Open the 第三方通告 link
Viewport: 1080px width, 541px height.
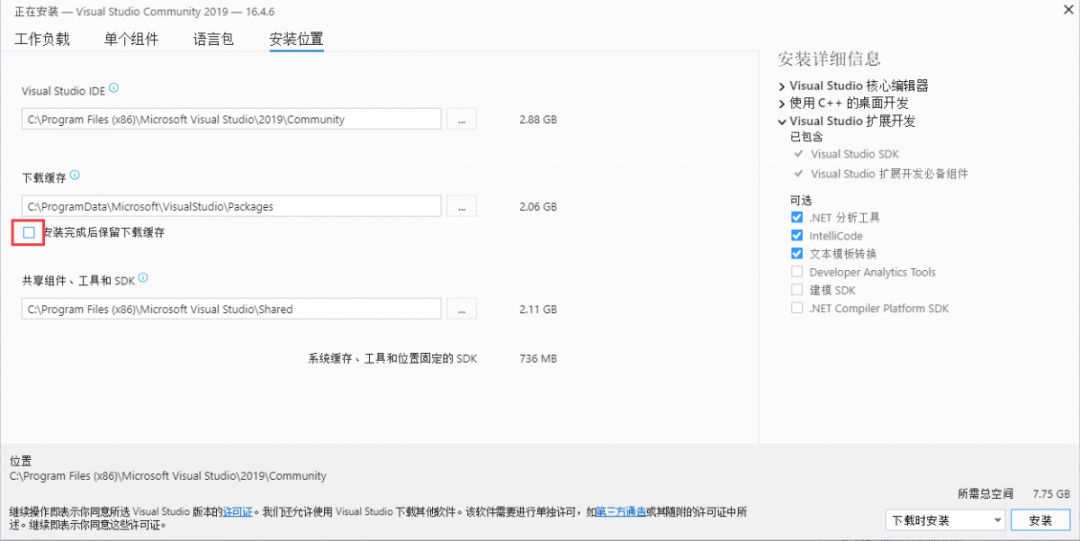621,512
